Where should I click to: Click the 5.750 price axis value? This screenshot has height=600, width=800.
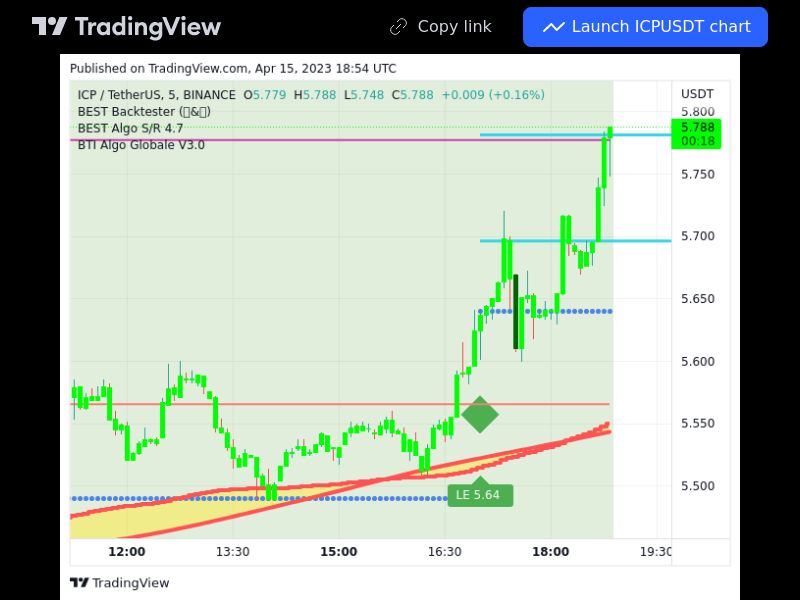697,174
